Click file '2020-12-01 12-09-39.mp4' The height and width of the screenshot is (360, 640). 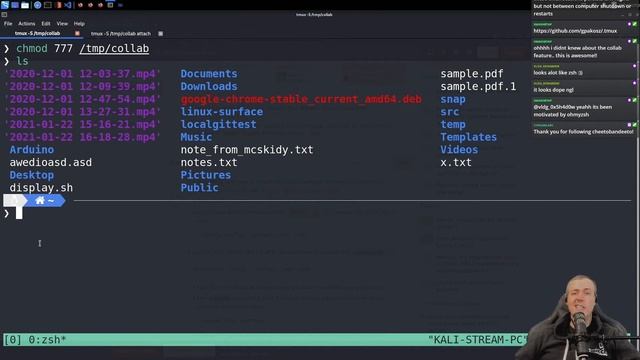point(82,87)
